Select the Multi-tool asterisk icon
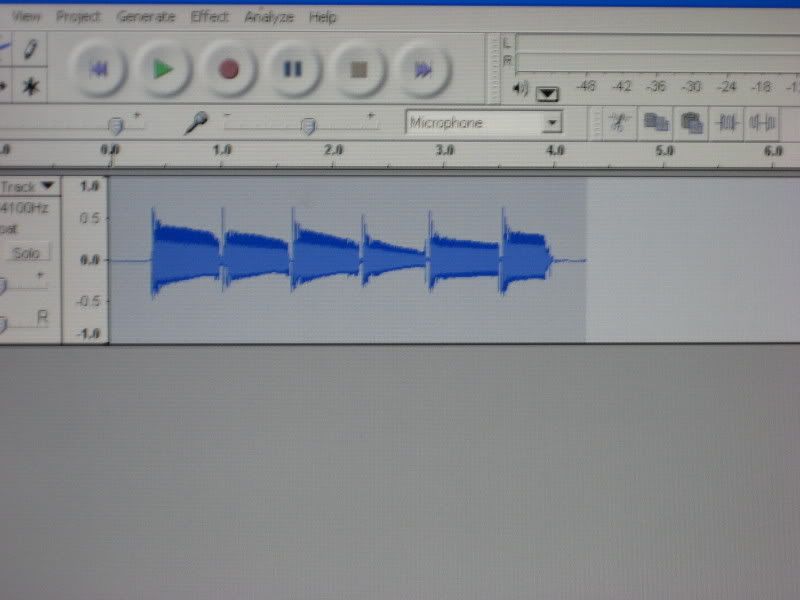This screenshot has width=800, height=600. (x=31, y=86)
